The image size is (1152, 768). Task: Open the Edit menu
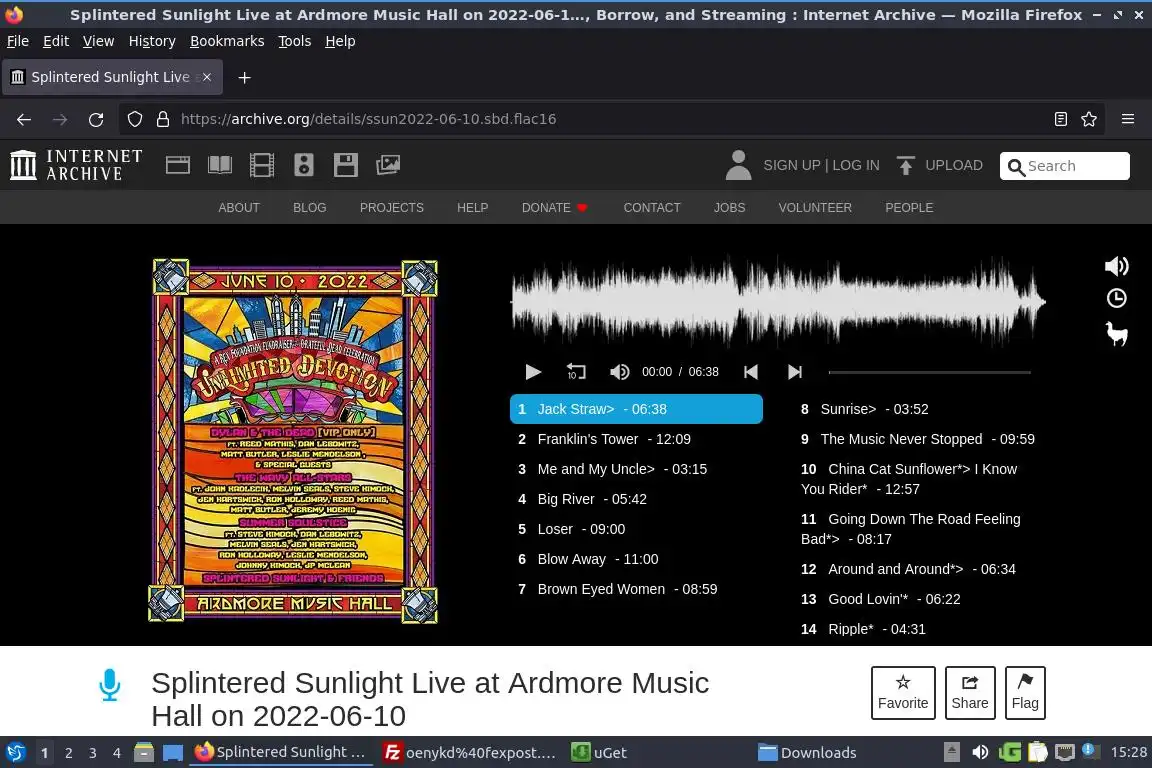pos(56,41)
